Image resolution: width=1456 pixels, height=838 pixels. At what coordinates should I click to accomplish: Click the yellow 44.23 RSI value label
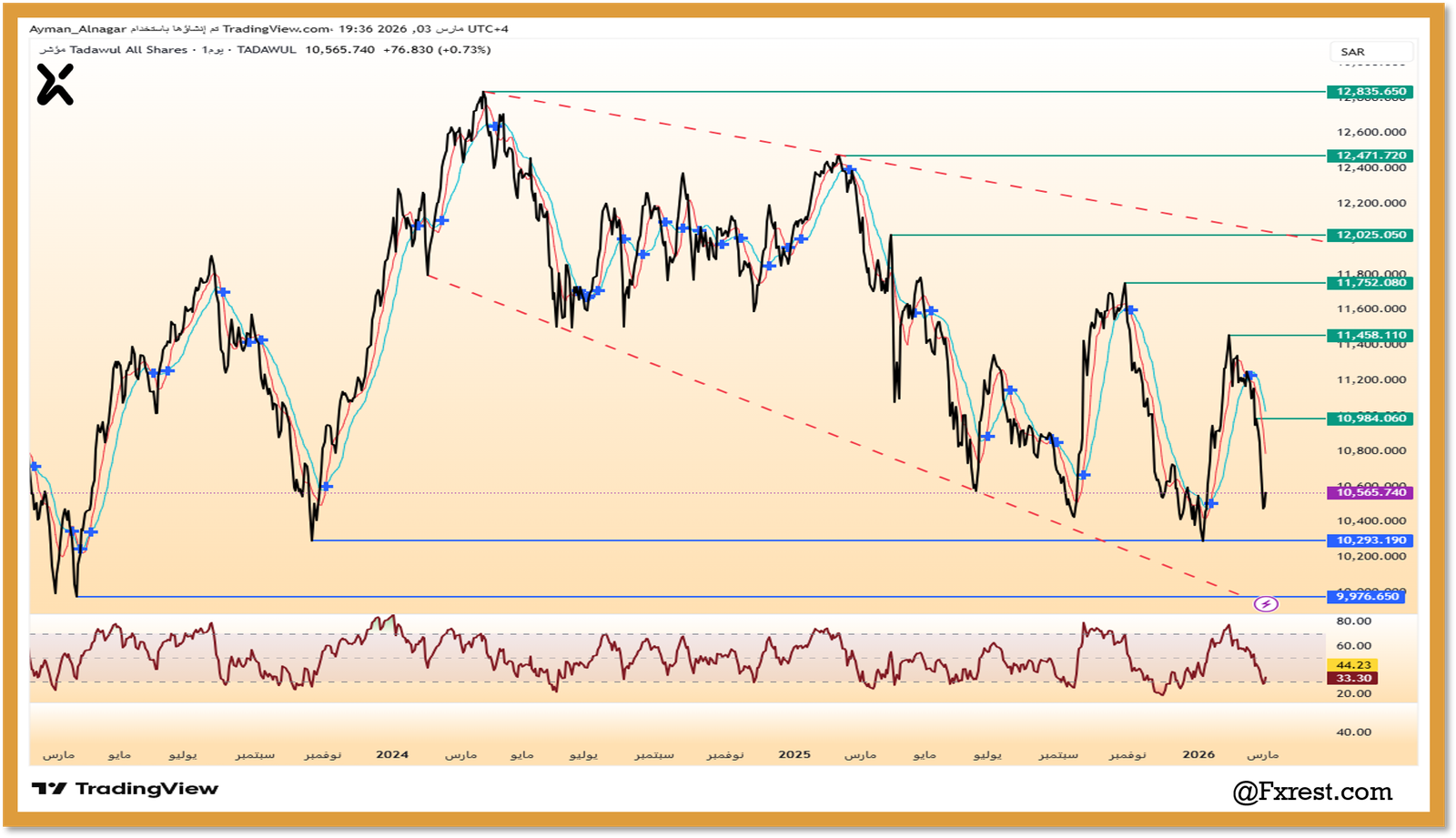click(x=1353, y=665)
